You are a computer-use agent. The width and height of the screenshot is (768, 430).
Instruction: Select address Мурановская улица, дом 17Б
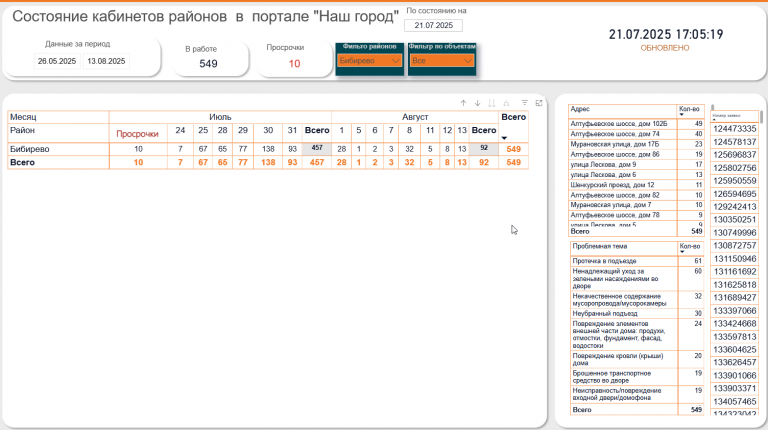[615, 144]
